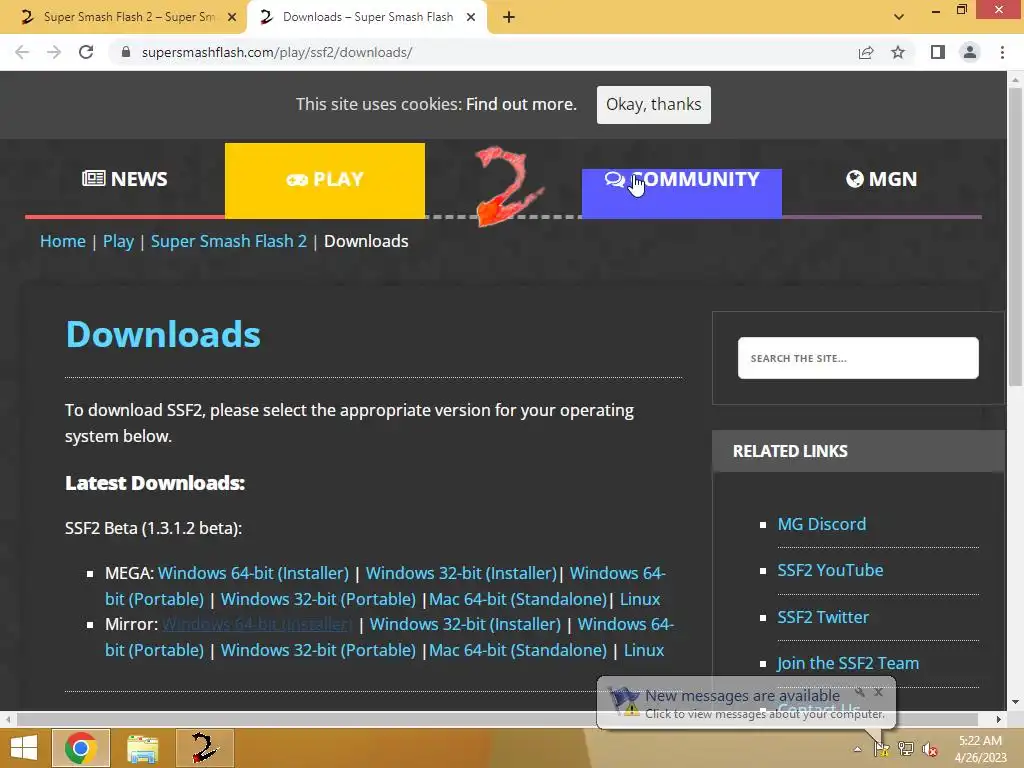The width and height of the screenshot is (1024, 768).
Task: Open Action Center flag icon
Action: click(x=881, y=749)
